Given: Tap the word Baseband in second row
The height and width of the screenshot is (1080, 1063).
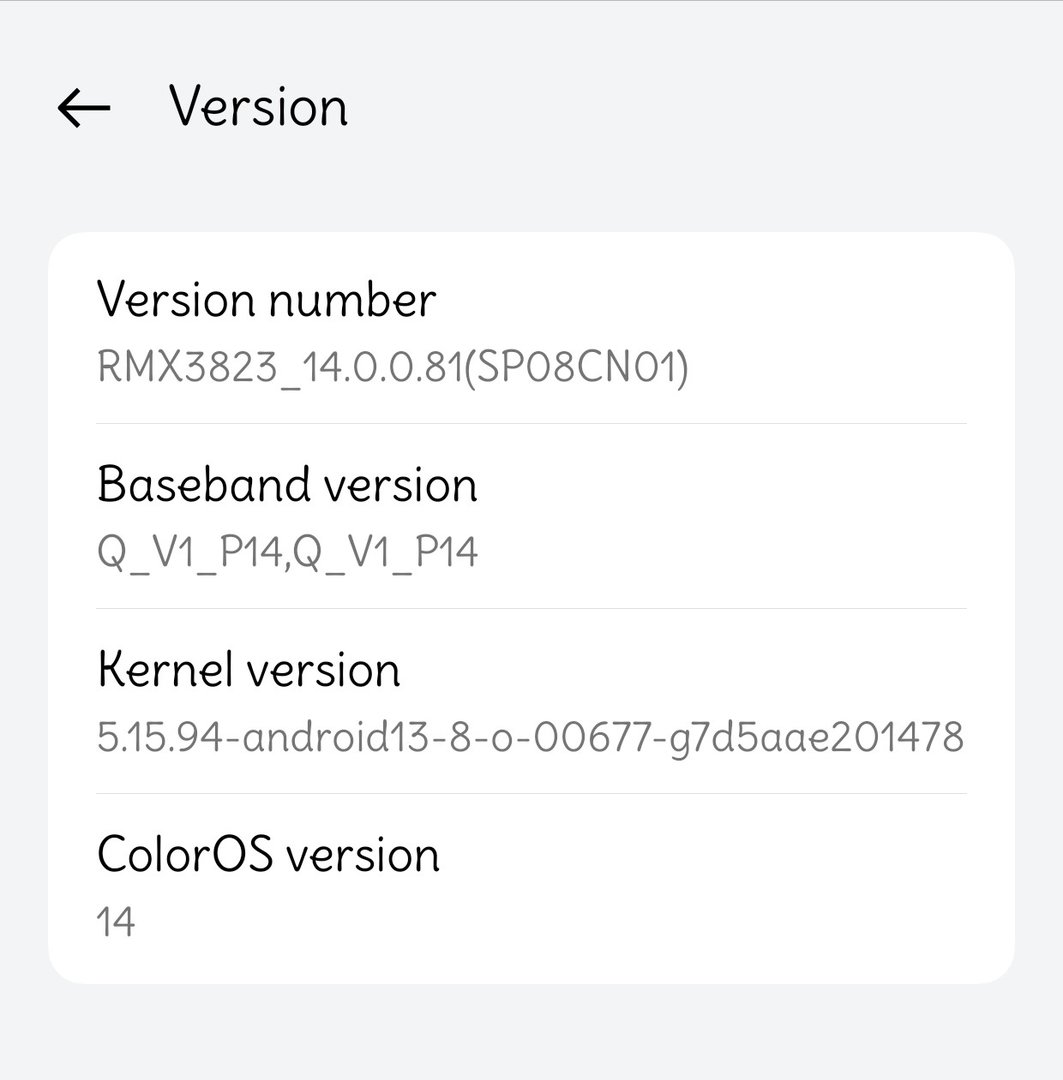Looking at the screenshot, I should [x=204, y=484].
